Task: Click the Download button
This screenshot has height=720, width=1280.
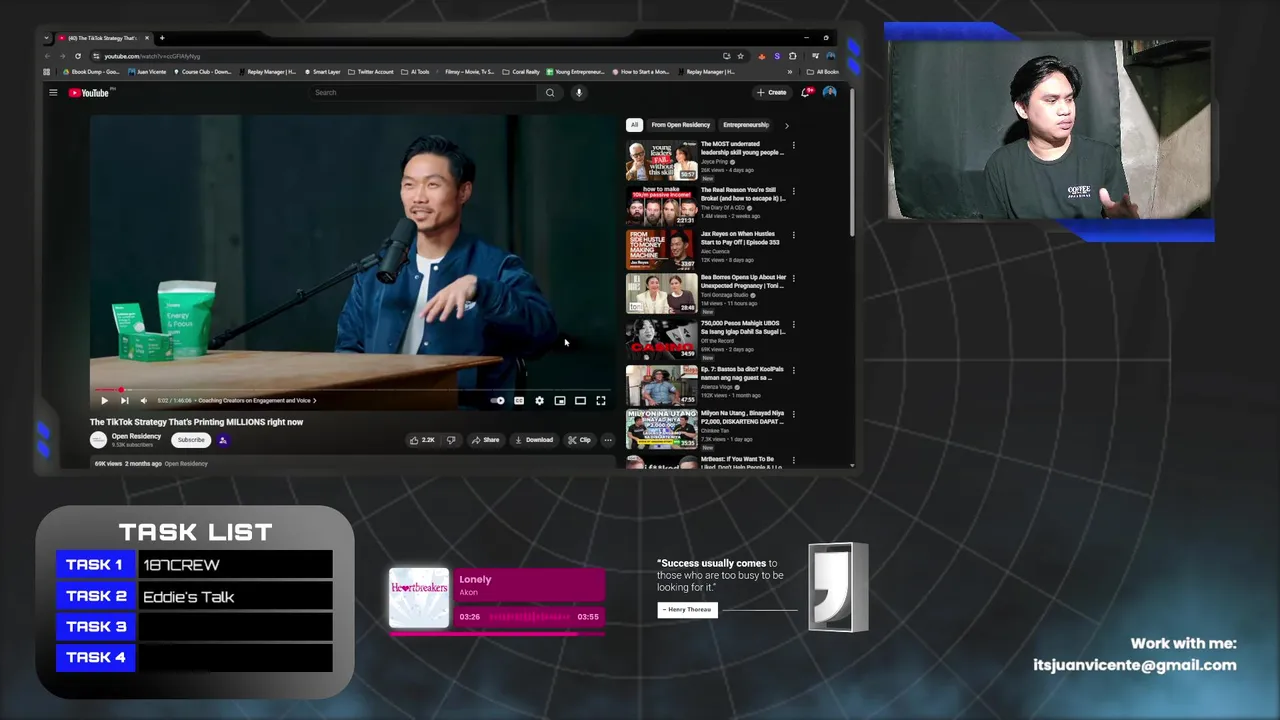Action: [x=533, y=440]
